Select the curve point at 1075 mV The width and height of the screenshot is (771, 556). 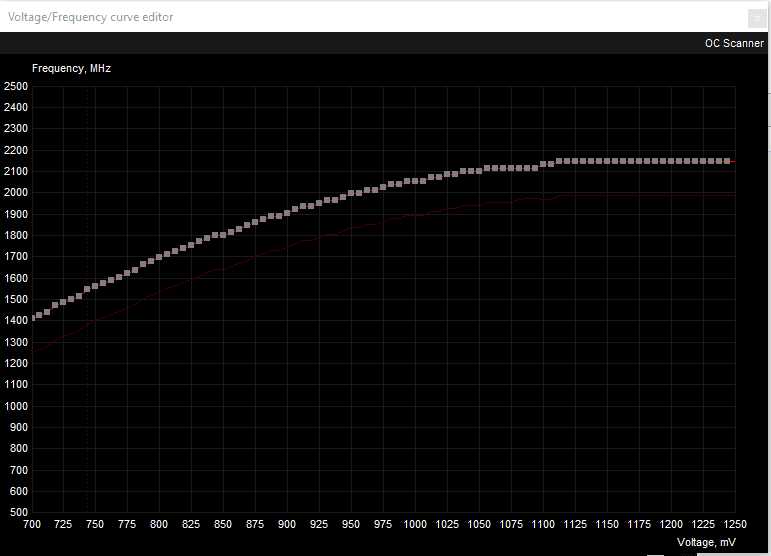coord(511,168)
